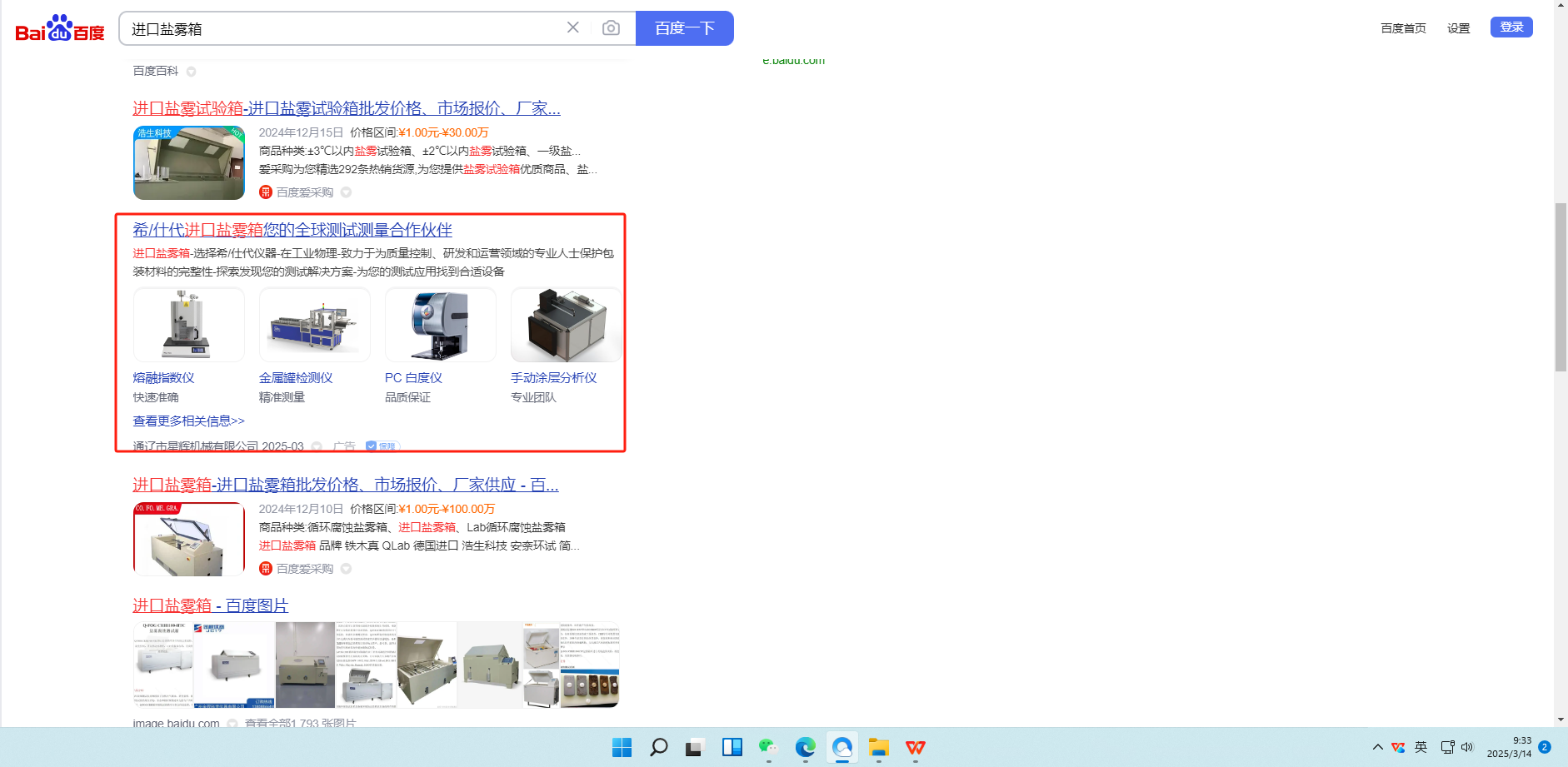The image size is (1568, 767).
Task: Open the 进口盐雾试验箱 批发价格 result
Action: click(347, 108)
